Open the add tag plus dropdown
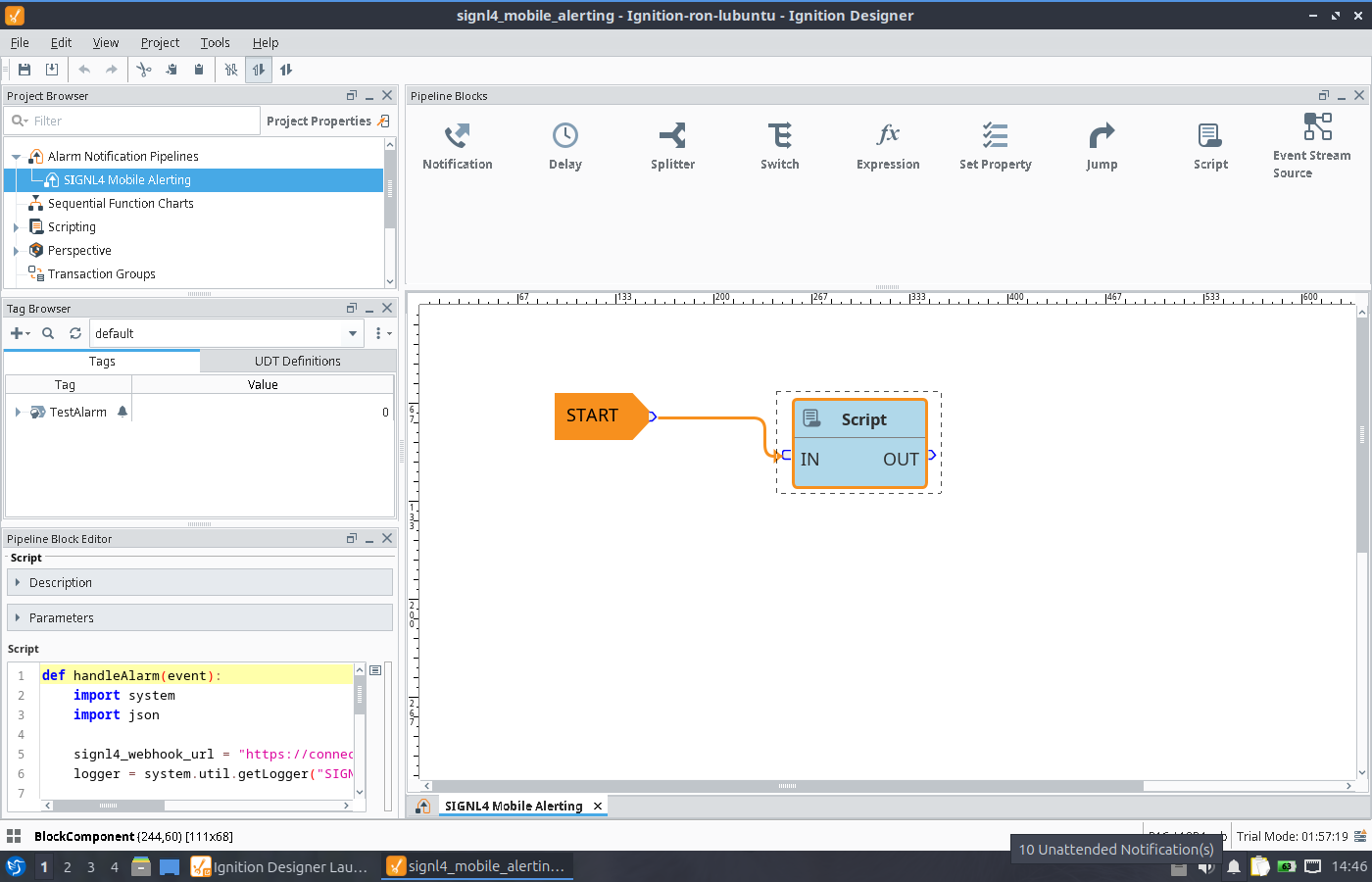The width and height of the screenshot is (1372, 882). coord(21,334)
